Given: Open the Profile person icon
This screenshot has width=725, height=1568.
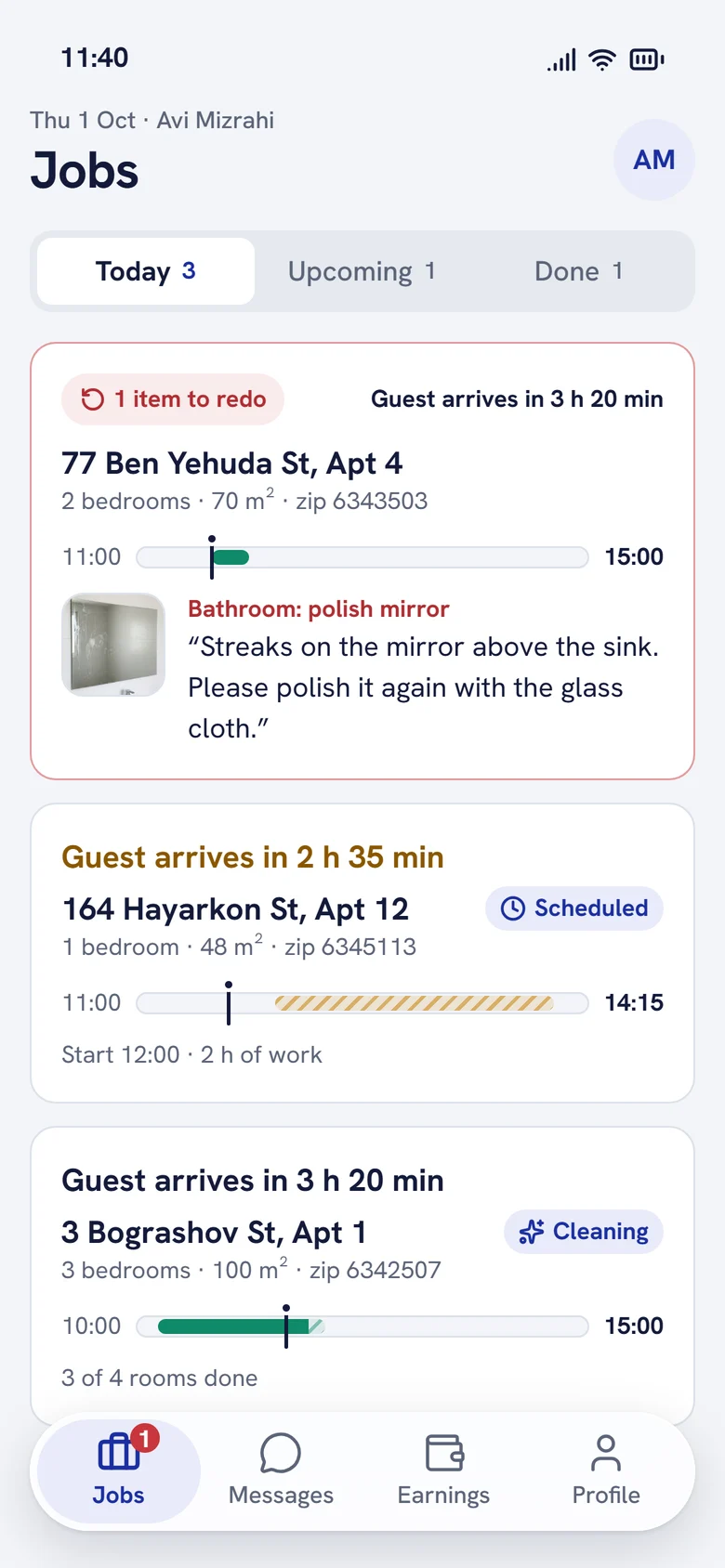Looking at the screenshot, I should (606, 1453).
